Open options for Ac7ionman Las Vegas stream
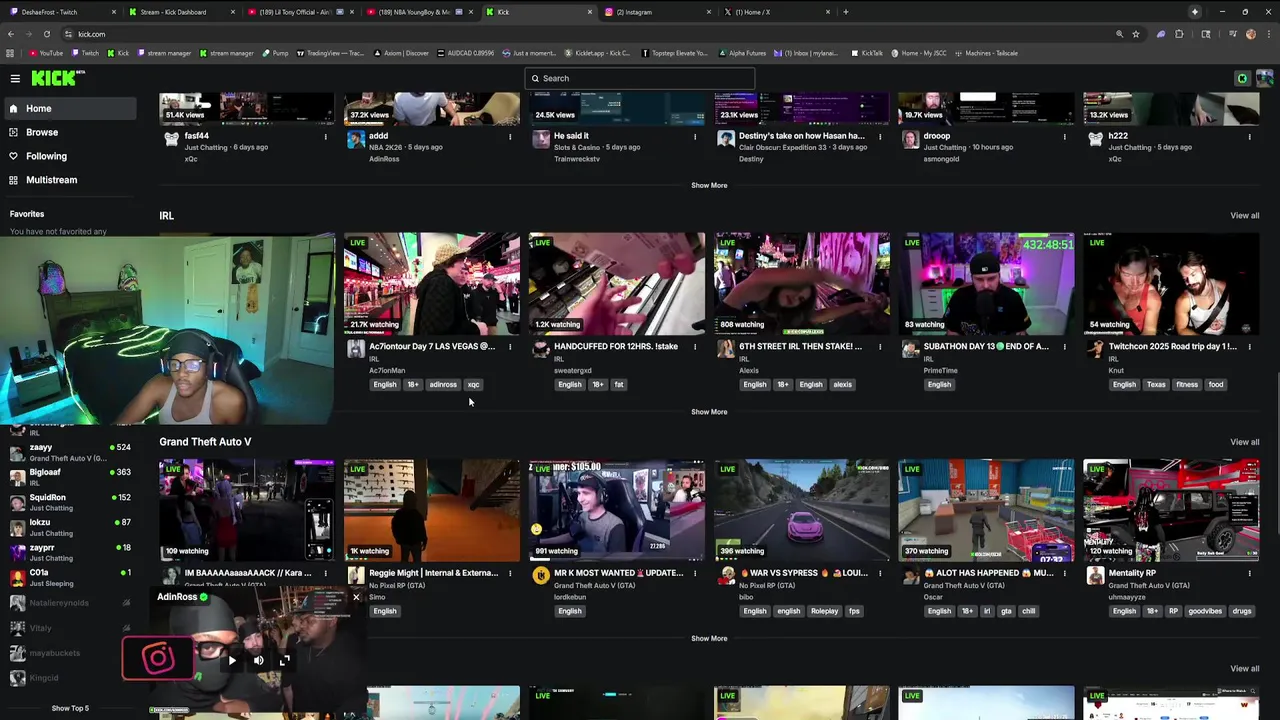The width and height of the screenshot is (1280, 720). 510,347
